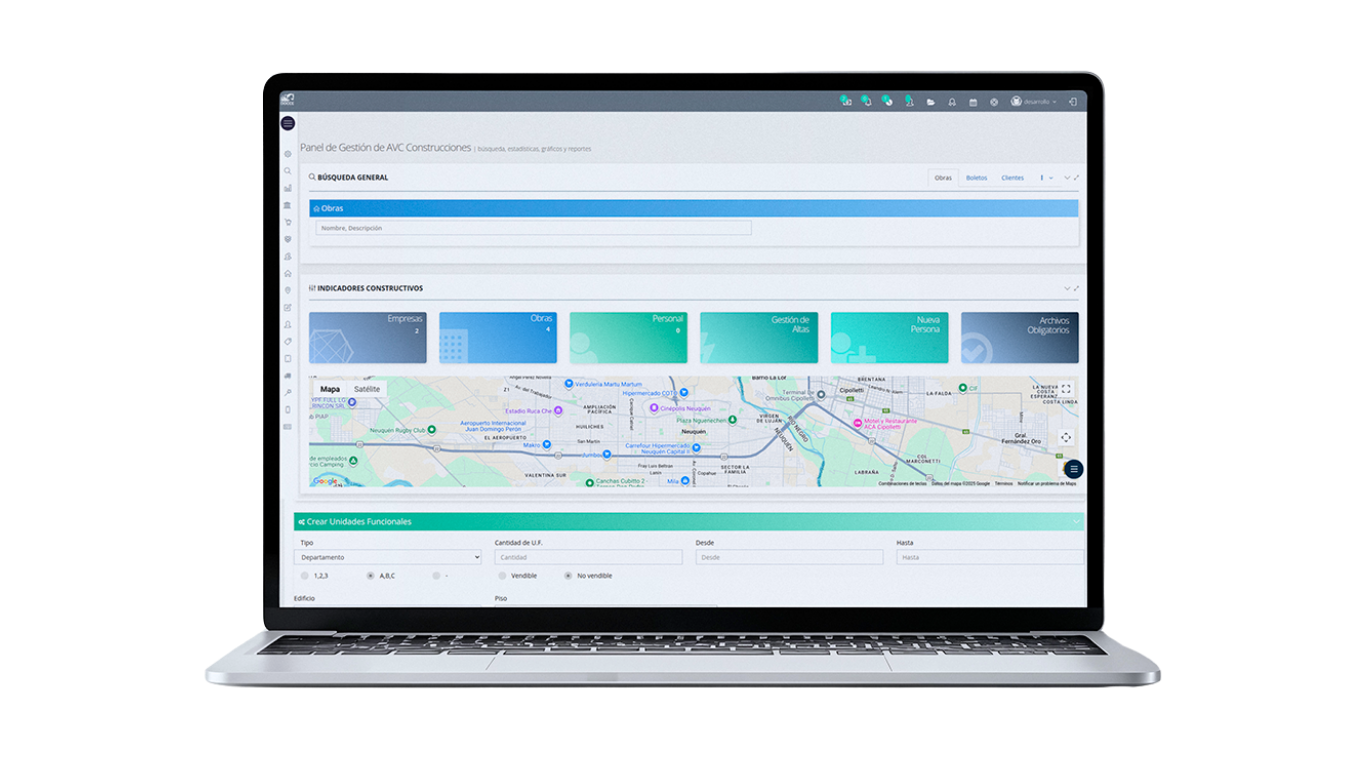Screen dimensions: 1366x768
Task: Open the Tipo "Departamento" dropdown
Action: [x=387, y=557]
